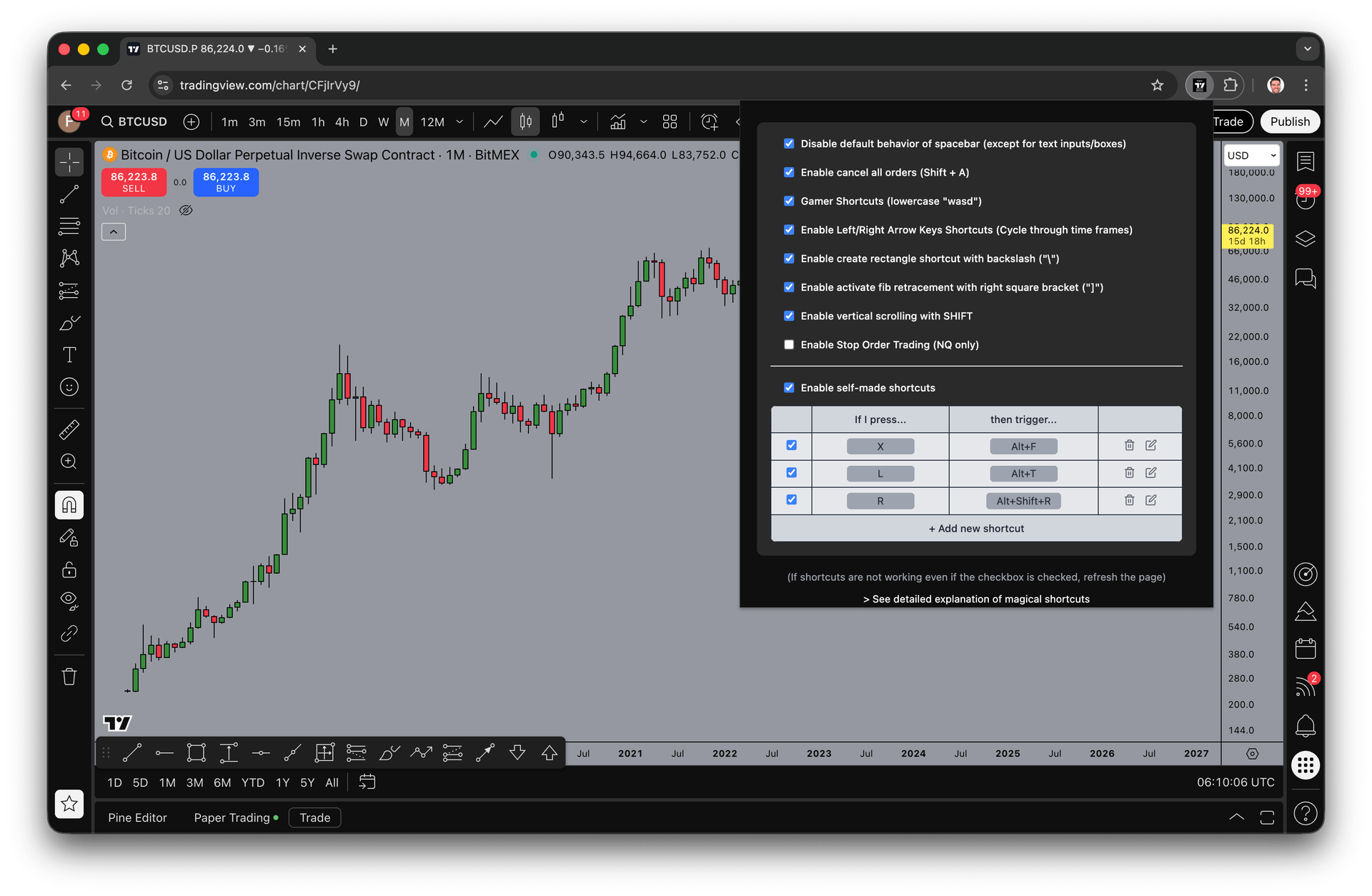Uncheck Gamer Shortcuts (lowercase wasd)
Image resolution: width=1372 pixels, height=896 pixels.
[x=789, y=201]
